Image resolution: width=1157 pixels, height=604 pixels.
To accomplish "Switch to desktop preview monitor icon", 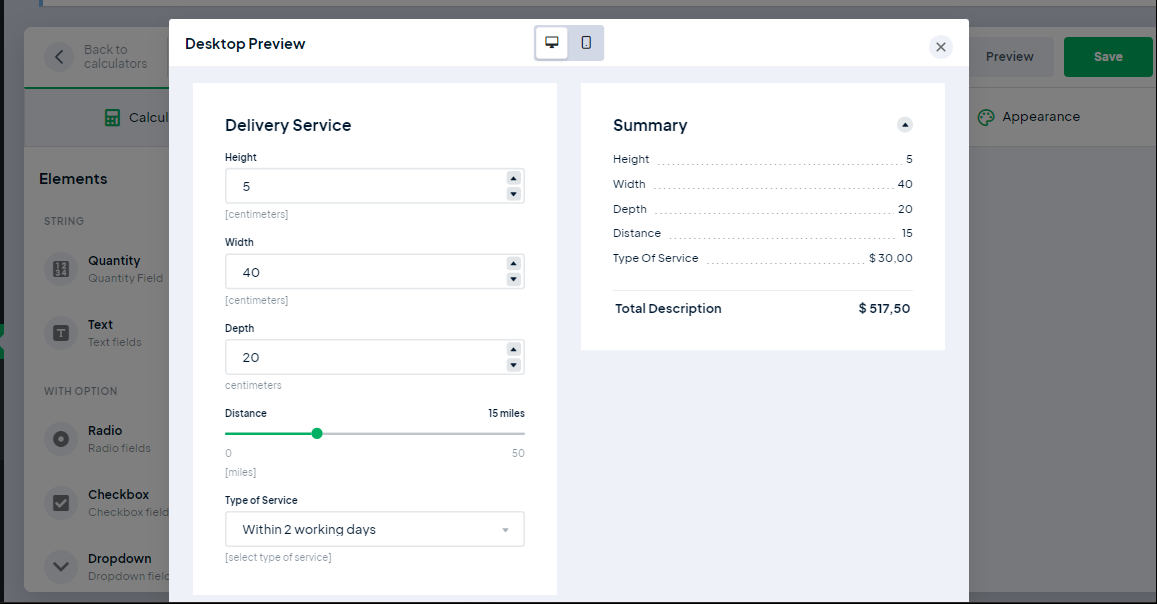I will [x=552, y=43].
